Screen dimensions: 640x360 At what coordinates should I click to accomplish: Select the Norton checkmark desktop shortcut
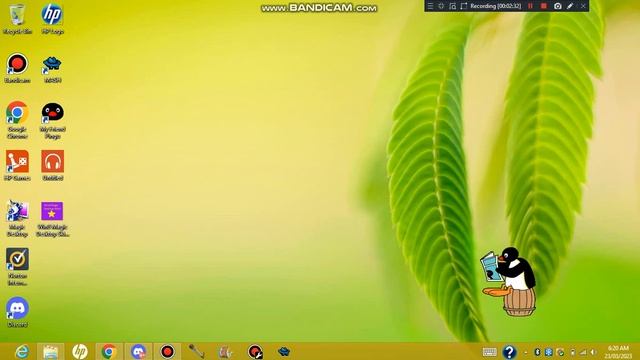pos(17,267)
